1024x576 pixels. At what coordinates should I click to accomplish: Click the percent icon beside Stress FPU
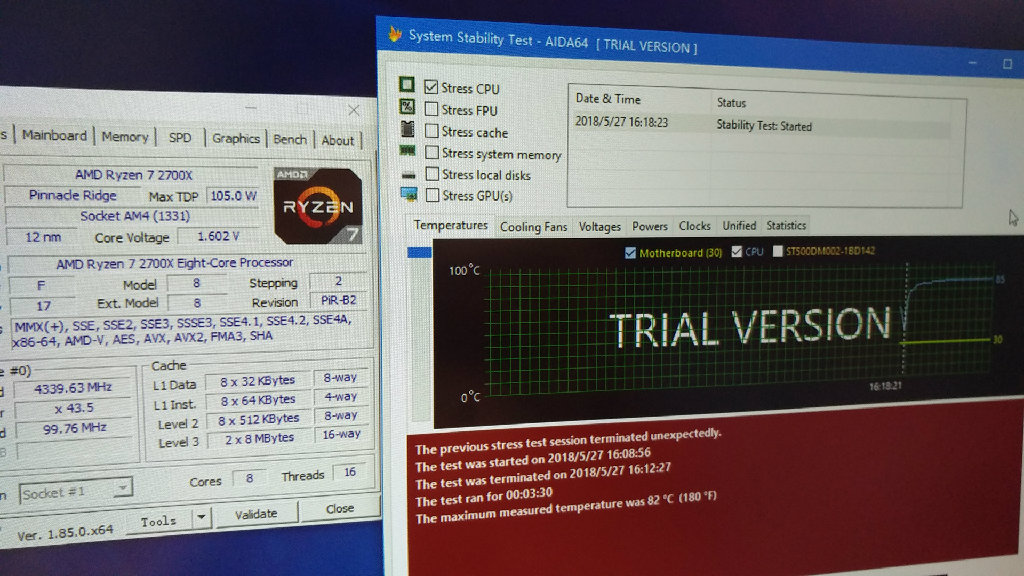[x=407, y=106]
